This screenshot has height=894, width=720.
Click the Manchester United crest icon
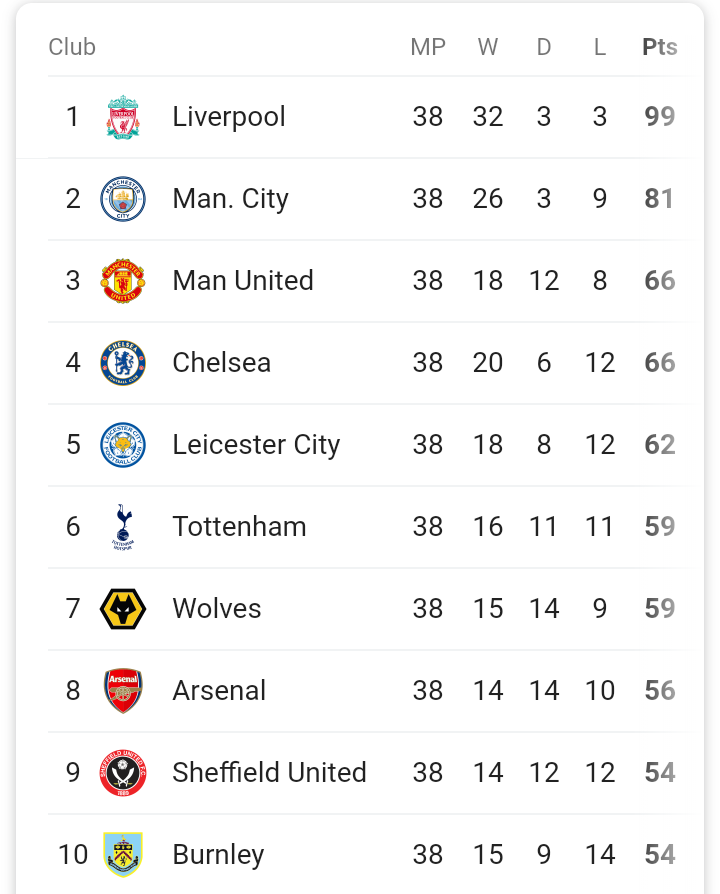coord(123,281)
